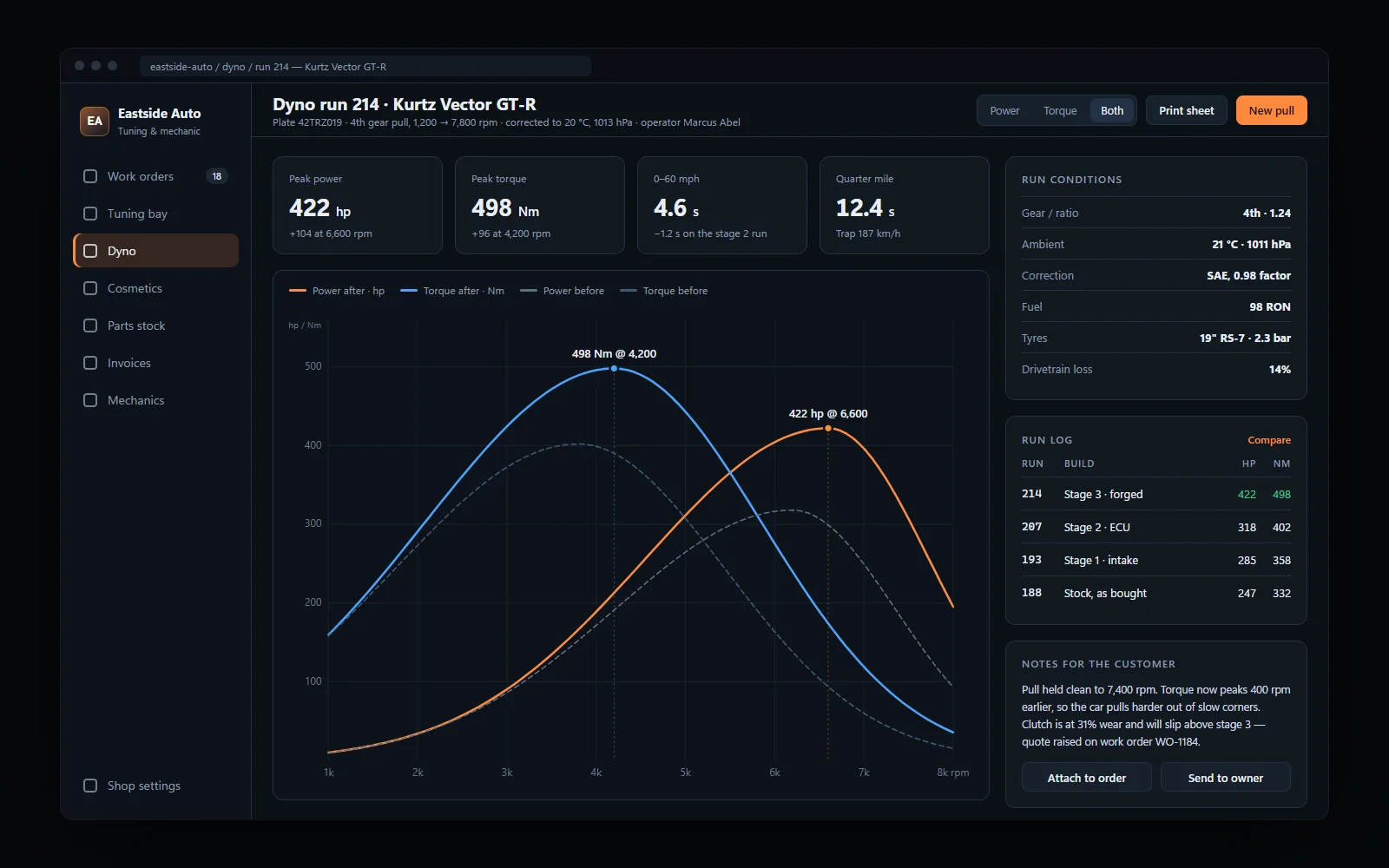Open Work orders in the sidebar
This screenshot has height=868, width=1389.
(156, 176)
